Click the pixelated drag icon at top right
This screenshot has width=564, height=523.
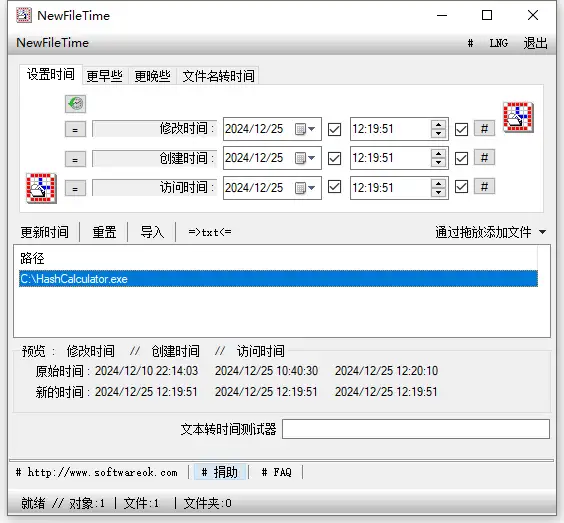coord(518,117)
